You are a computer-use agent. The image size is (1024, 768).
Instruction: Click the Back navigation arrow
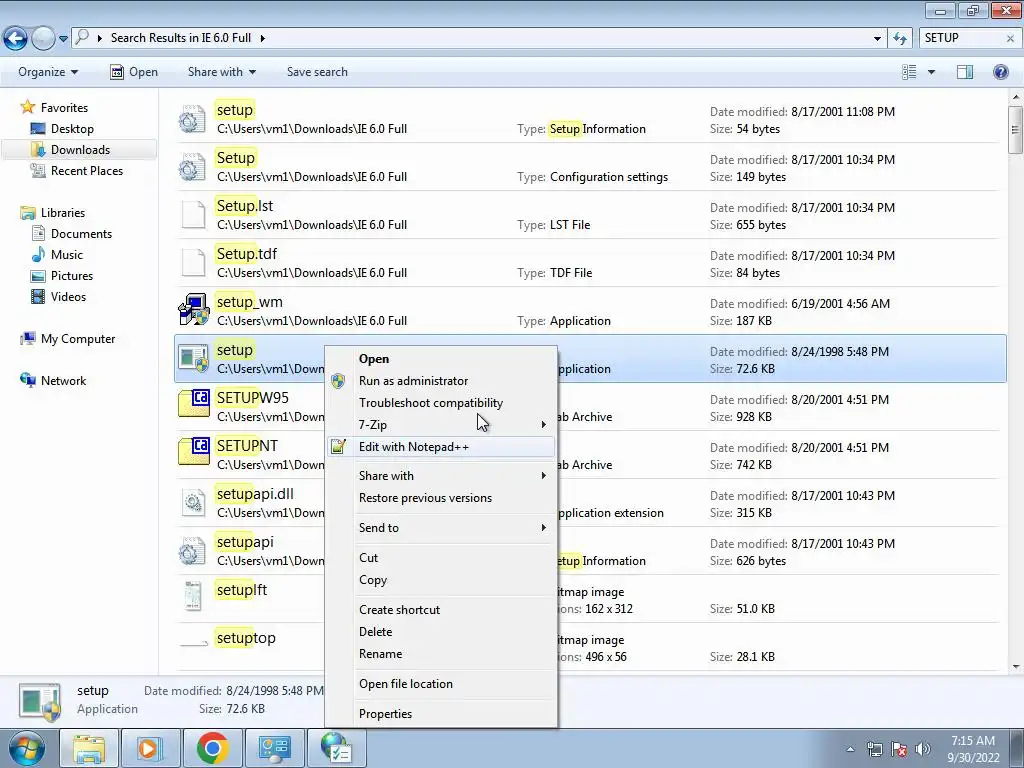coord(15,38)
